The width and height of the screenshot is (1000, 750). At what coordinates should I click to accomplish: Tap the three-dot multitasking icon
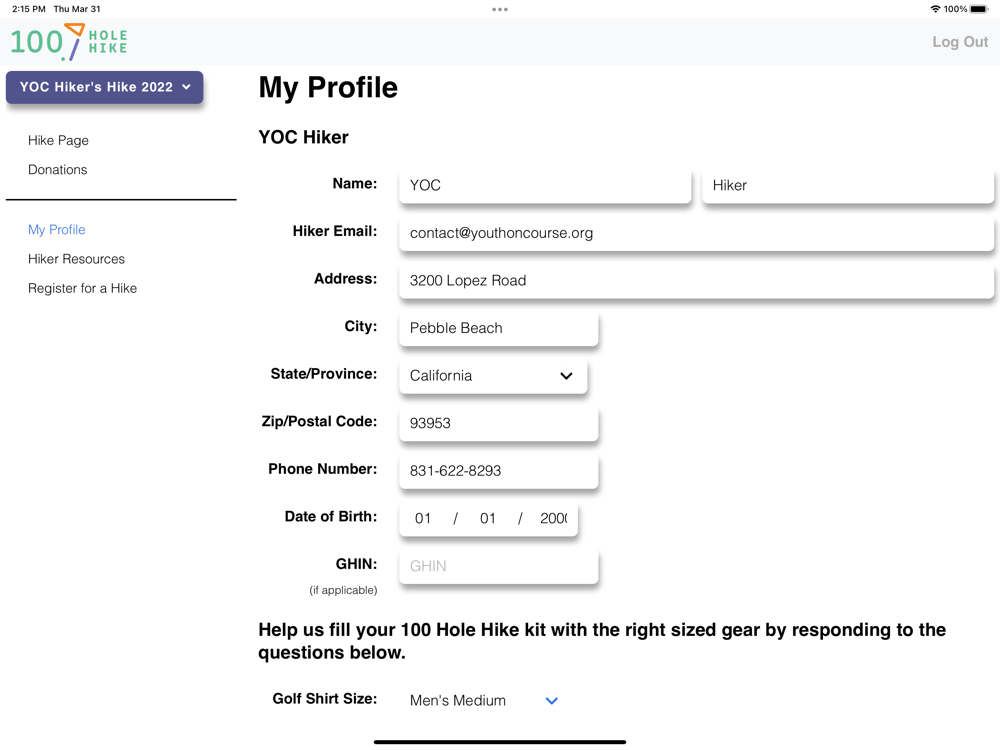(x=500, y=9)
